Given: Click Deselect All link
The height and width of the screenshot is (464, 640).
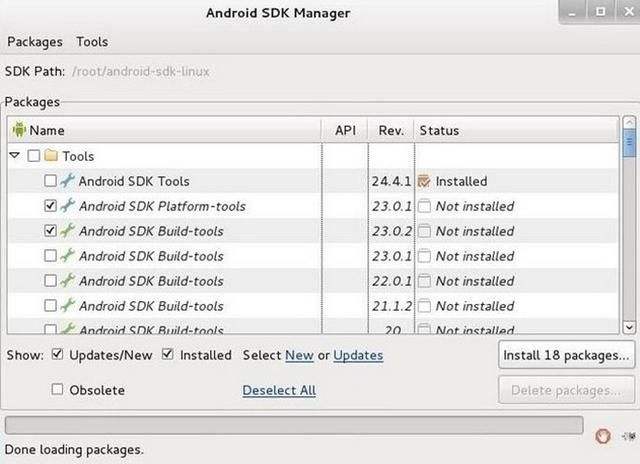Looking at the screenshot, I should (279, 391).
